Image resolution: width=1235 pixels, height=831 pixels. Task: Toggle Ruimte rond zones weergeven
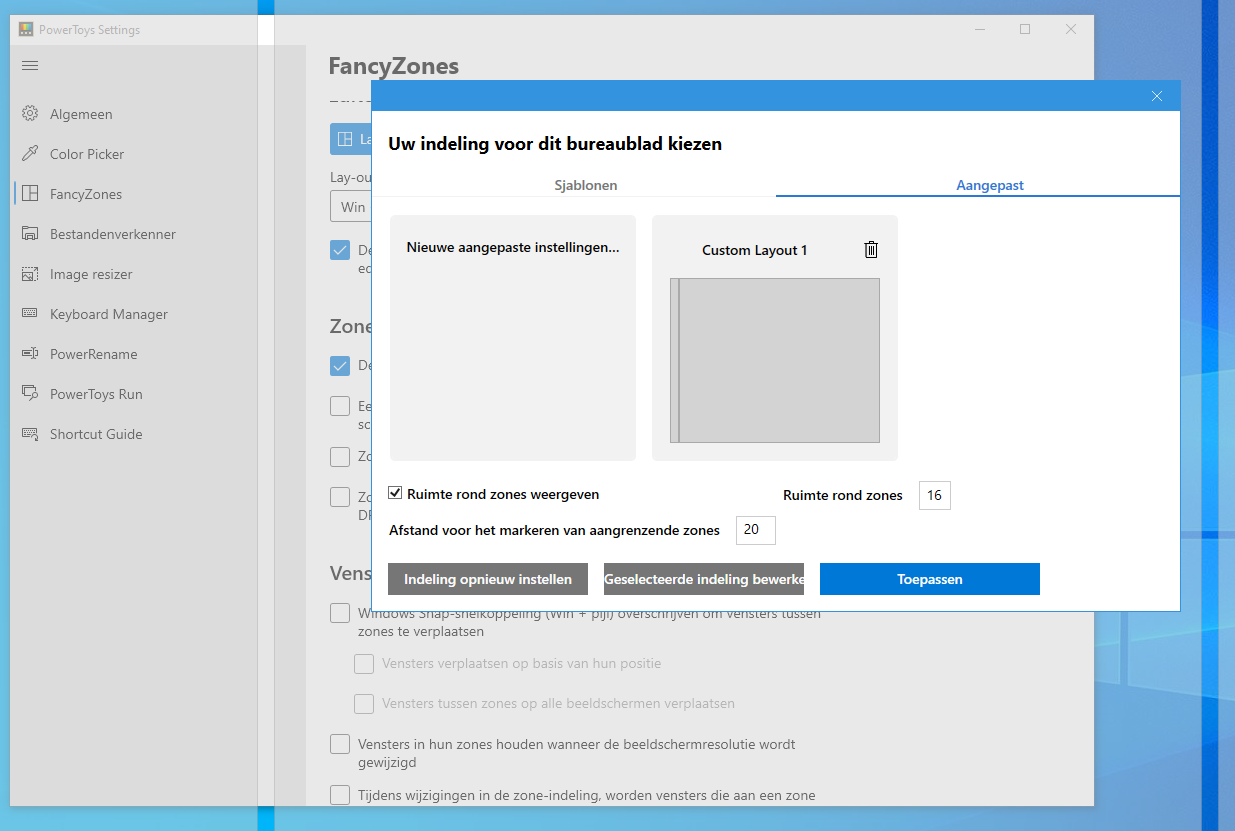395,492
